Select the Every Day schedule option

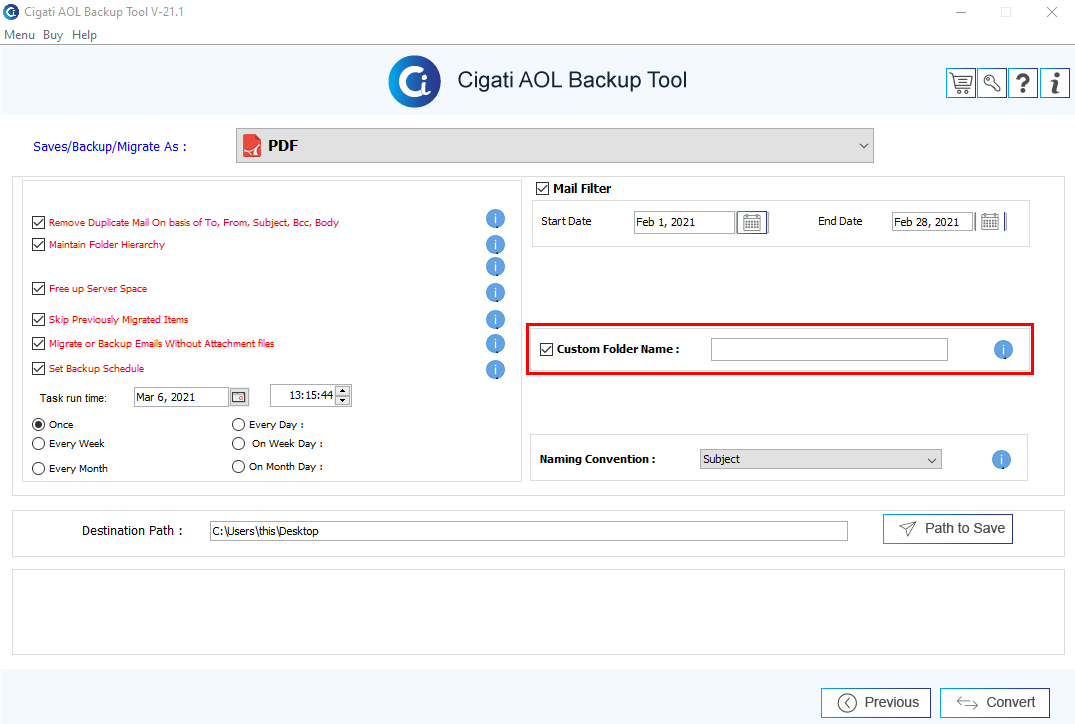pyautogui.click(x=239, y=424)
